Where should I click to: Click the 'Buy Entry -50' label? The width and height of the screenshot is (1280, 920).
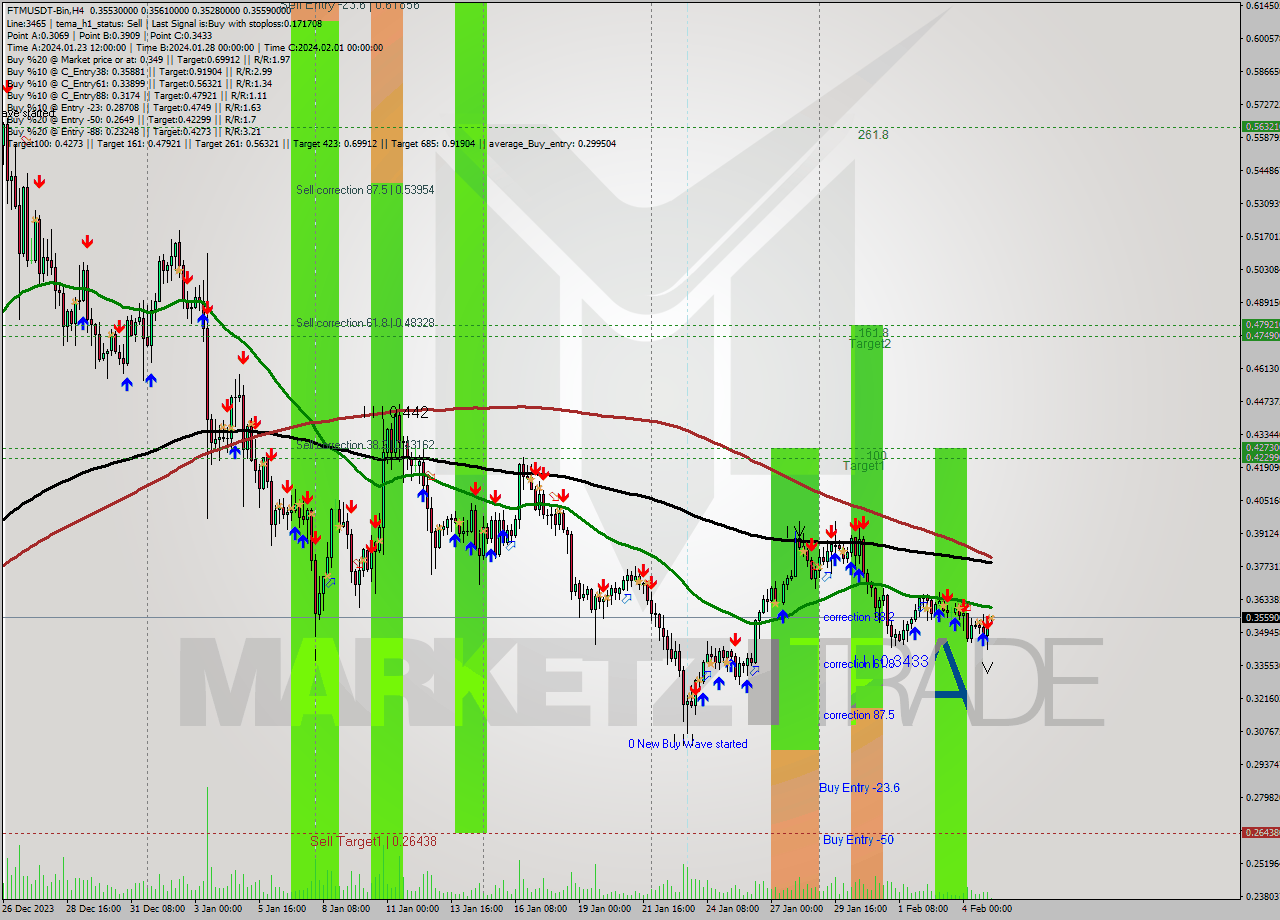(x=858, y=840)
